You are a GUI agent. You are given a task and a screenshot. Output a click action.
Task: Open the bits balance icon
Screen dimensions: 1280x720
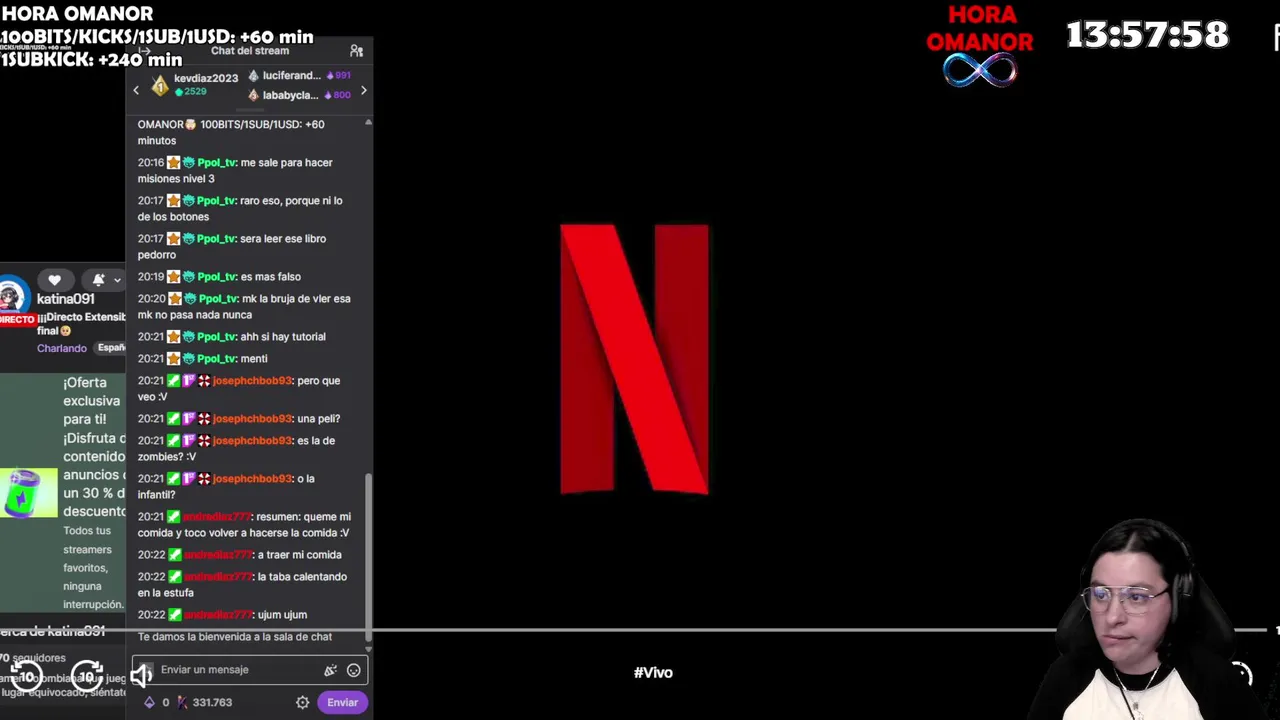(149, 702)
